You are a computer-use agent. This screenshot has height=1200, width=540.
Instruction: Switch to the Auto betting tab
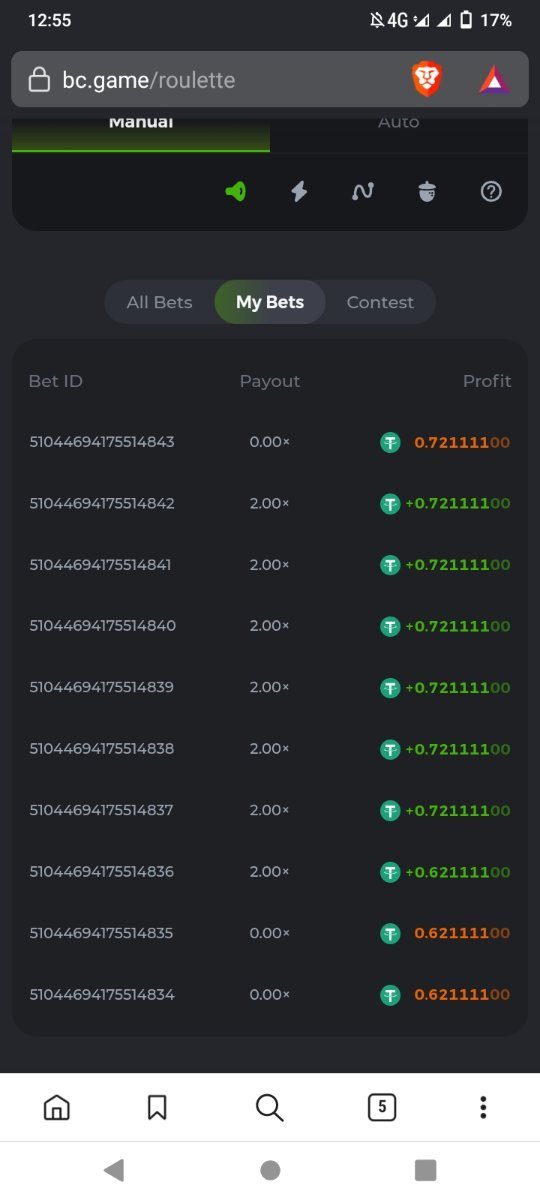coord(399,128)
